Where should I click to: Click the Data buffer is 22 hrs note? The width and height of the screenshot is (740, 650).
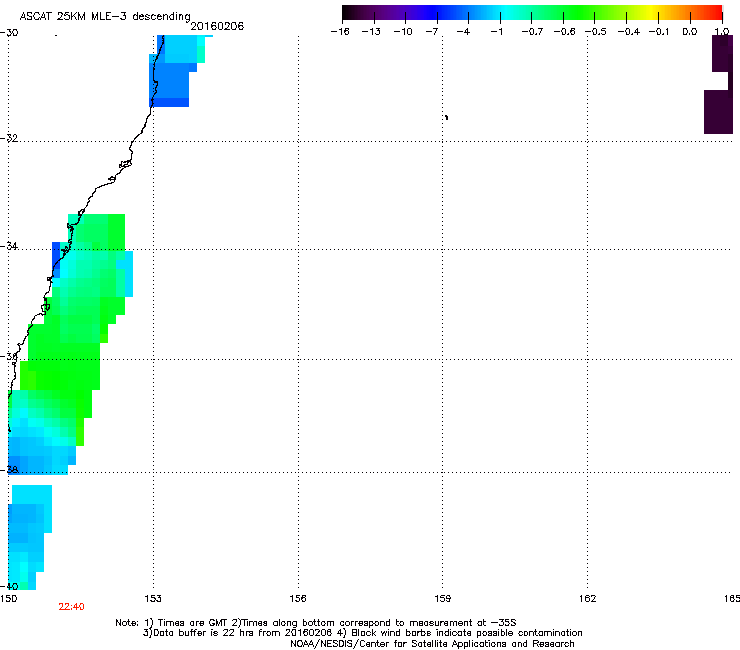(x=362, y=633)
